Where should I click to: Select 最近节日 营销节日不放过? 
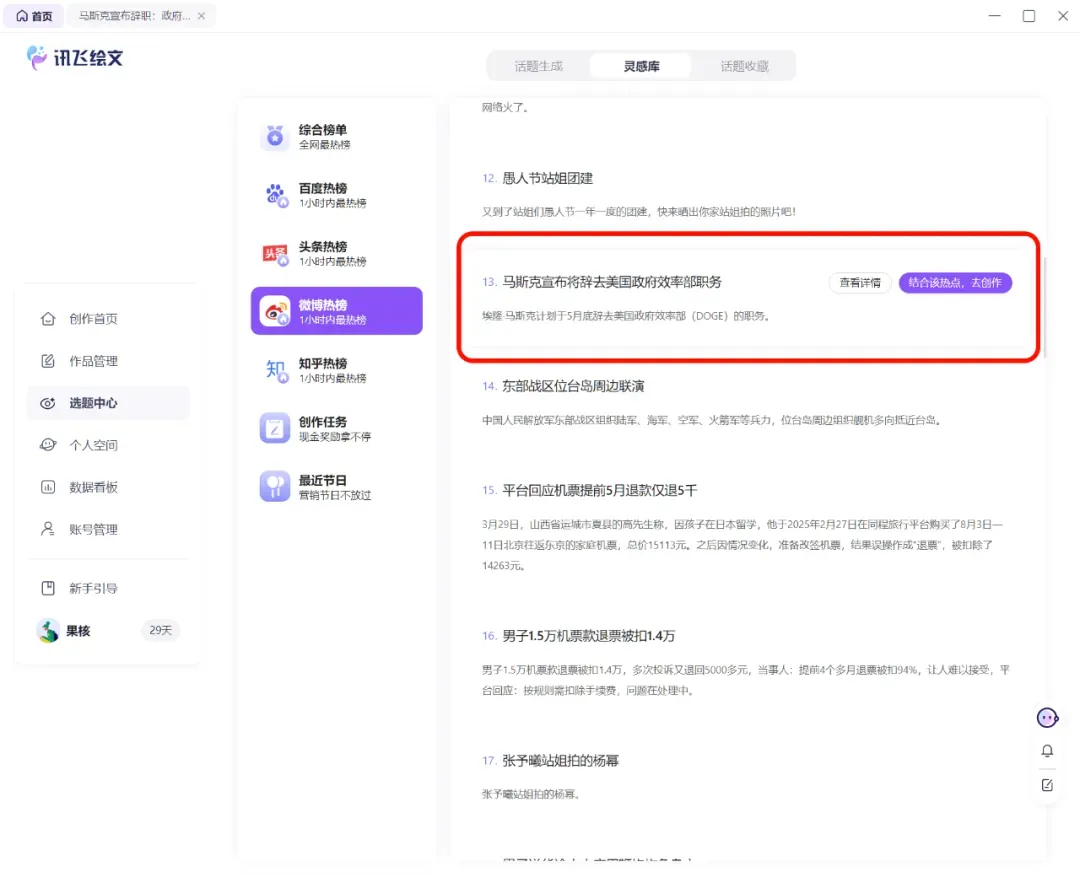[x=336, y=487]
